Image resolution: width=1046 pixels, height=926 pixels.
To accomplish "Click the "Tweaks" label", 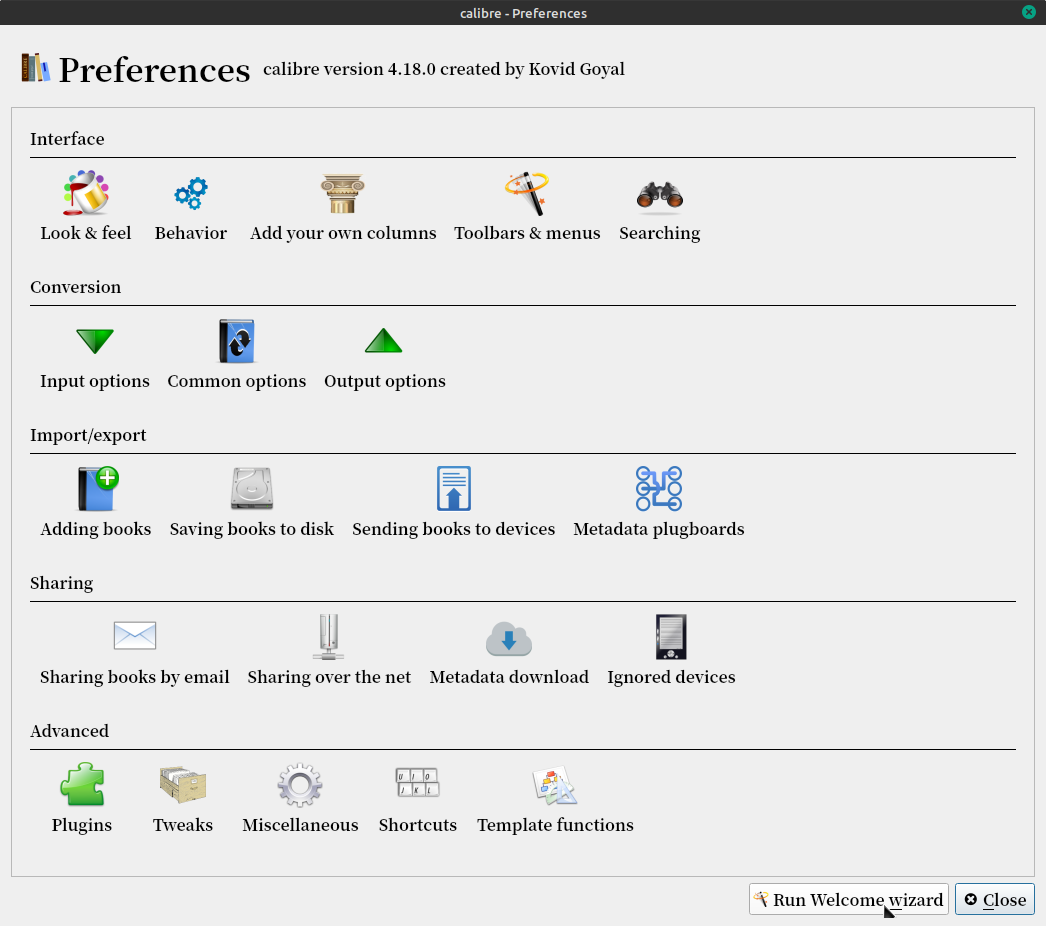I will pyautogui.click(x=183, y=825).
